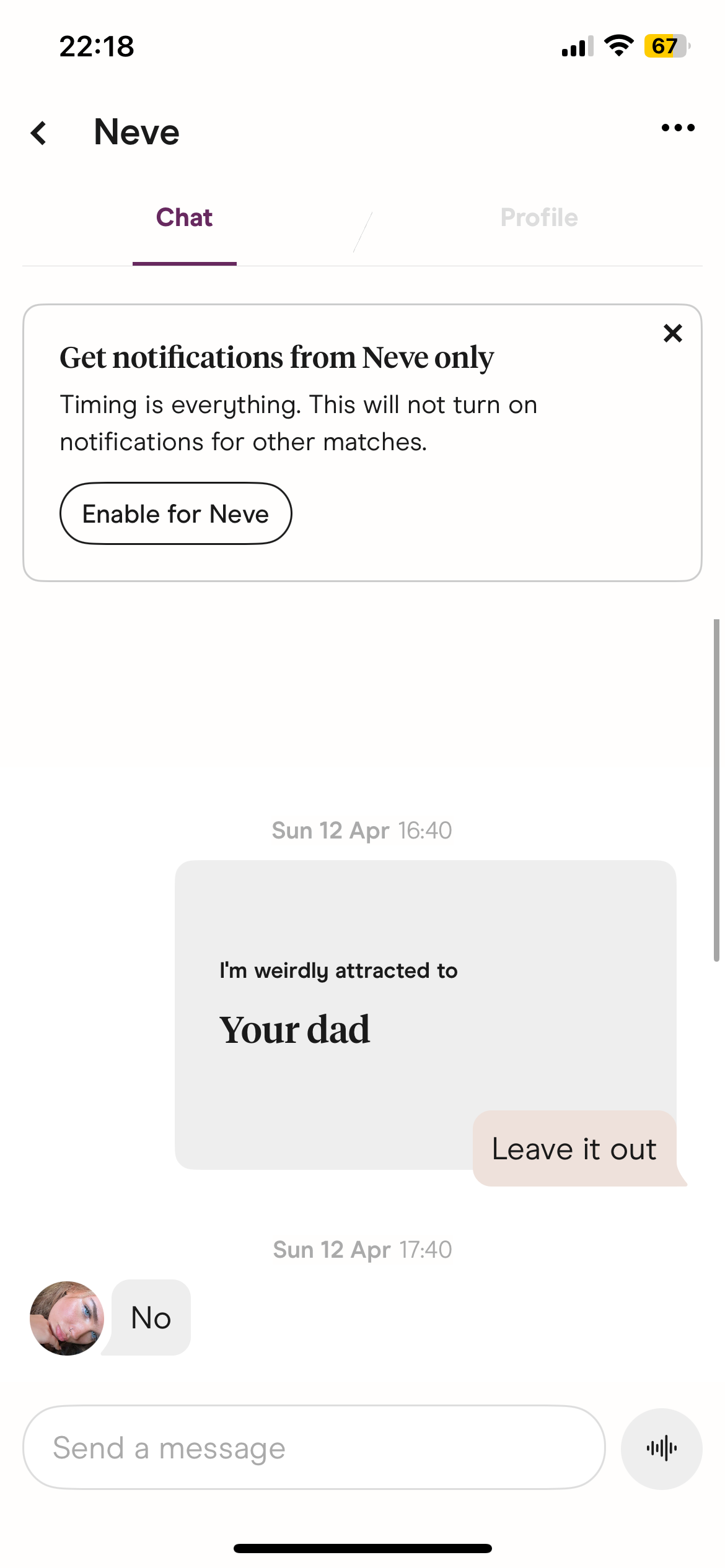Tap the battery indicator in status bar
Image resolution: width=725 pixels, height=1568 pixels.
coord(667,46)
